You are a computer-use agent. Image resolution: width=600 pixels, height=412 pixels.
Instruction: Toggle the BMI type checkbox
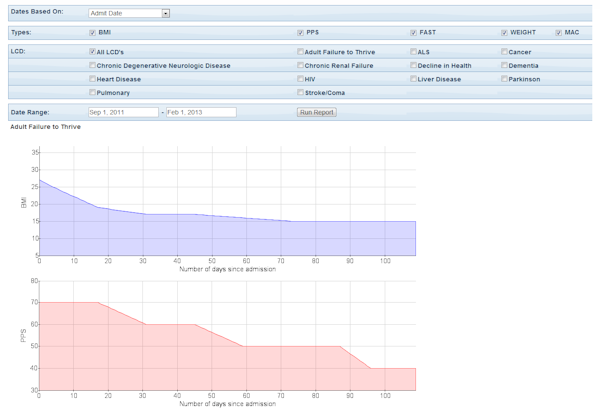pyautogui.click(x=92, y=33)
